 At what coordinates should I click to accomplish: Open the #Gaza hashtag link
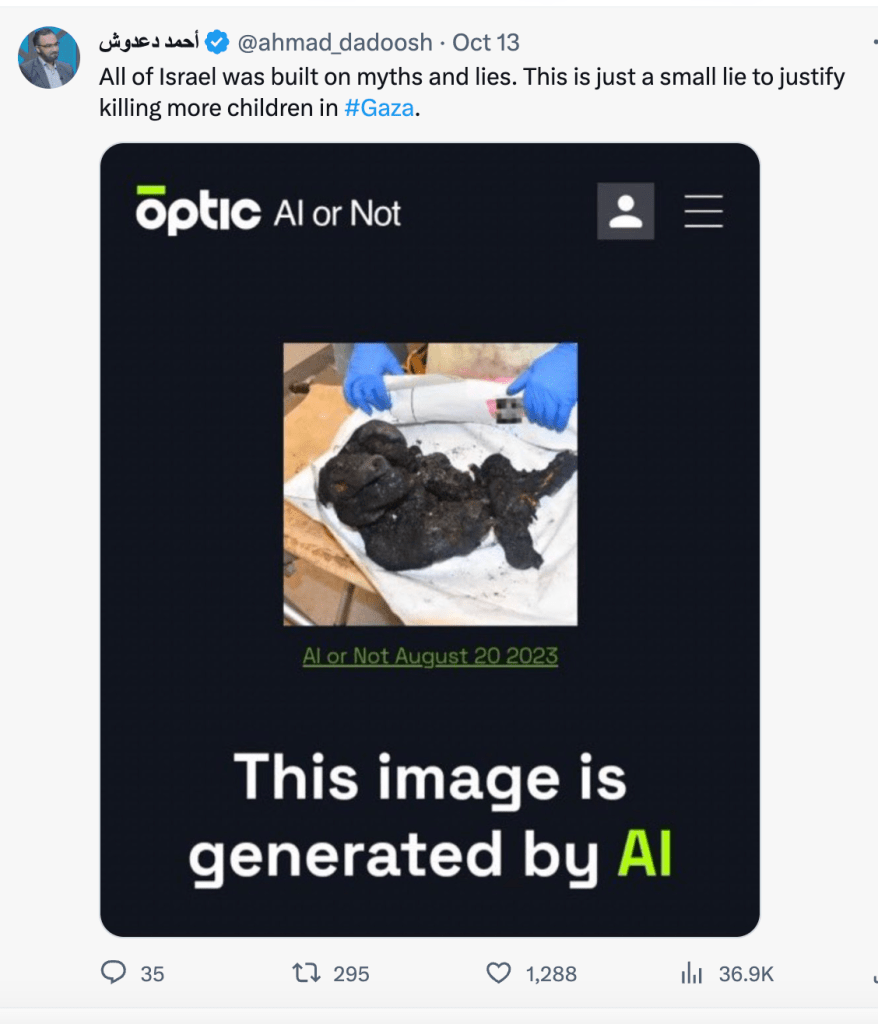[x=379, y=108]
